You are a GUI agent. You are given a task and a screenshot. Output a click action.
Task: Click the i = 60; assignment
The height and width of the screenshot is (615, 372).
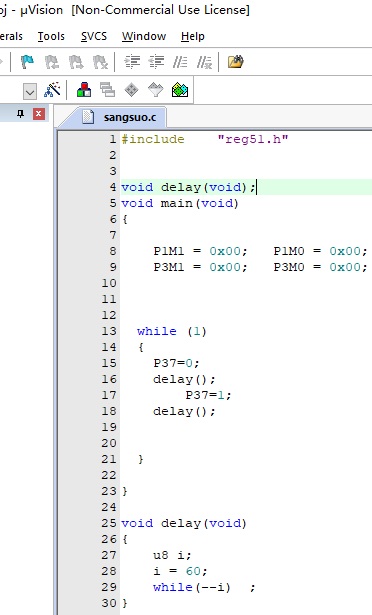(x=180, y=571)
